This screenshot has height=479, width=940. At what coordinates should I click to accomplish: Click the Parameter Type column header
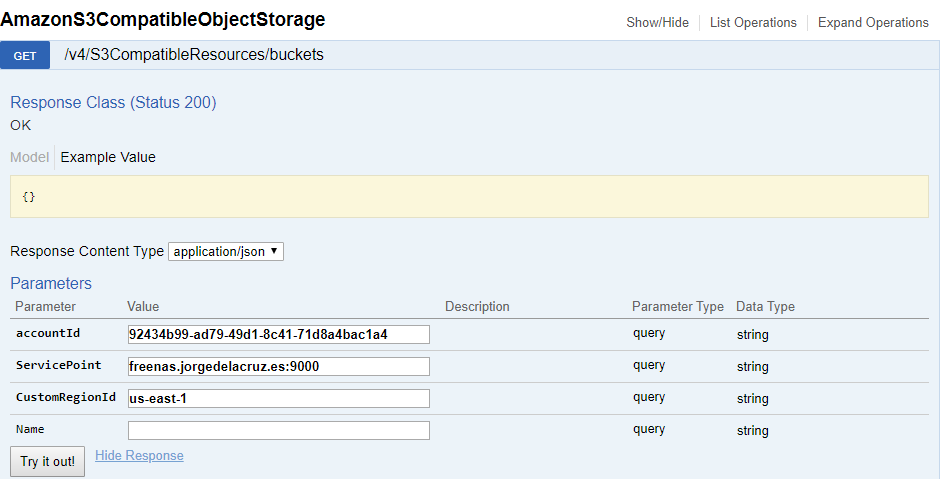pos(677,306)
